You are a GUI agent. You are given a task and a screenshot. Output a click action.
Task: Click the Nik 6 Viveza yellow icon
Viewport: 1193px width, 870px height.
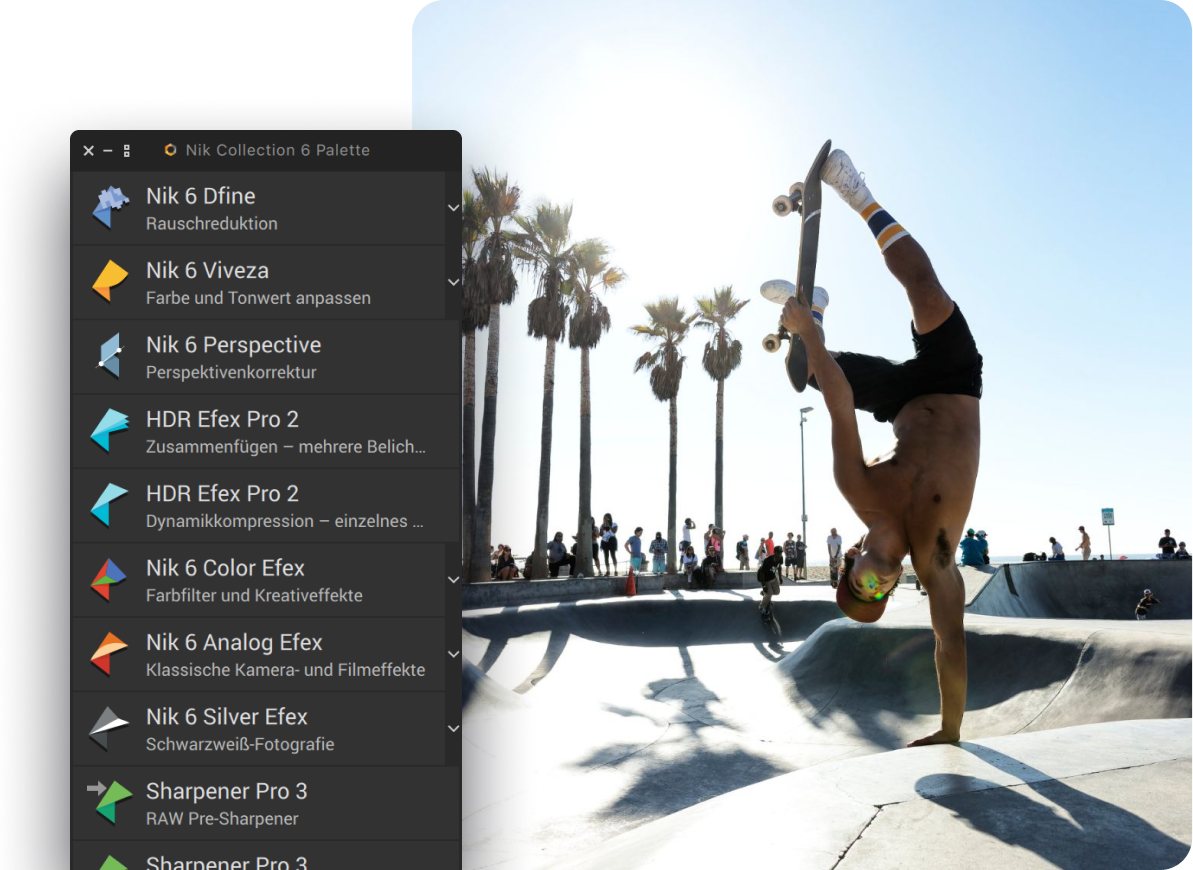coord(110,282)
